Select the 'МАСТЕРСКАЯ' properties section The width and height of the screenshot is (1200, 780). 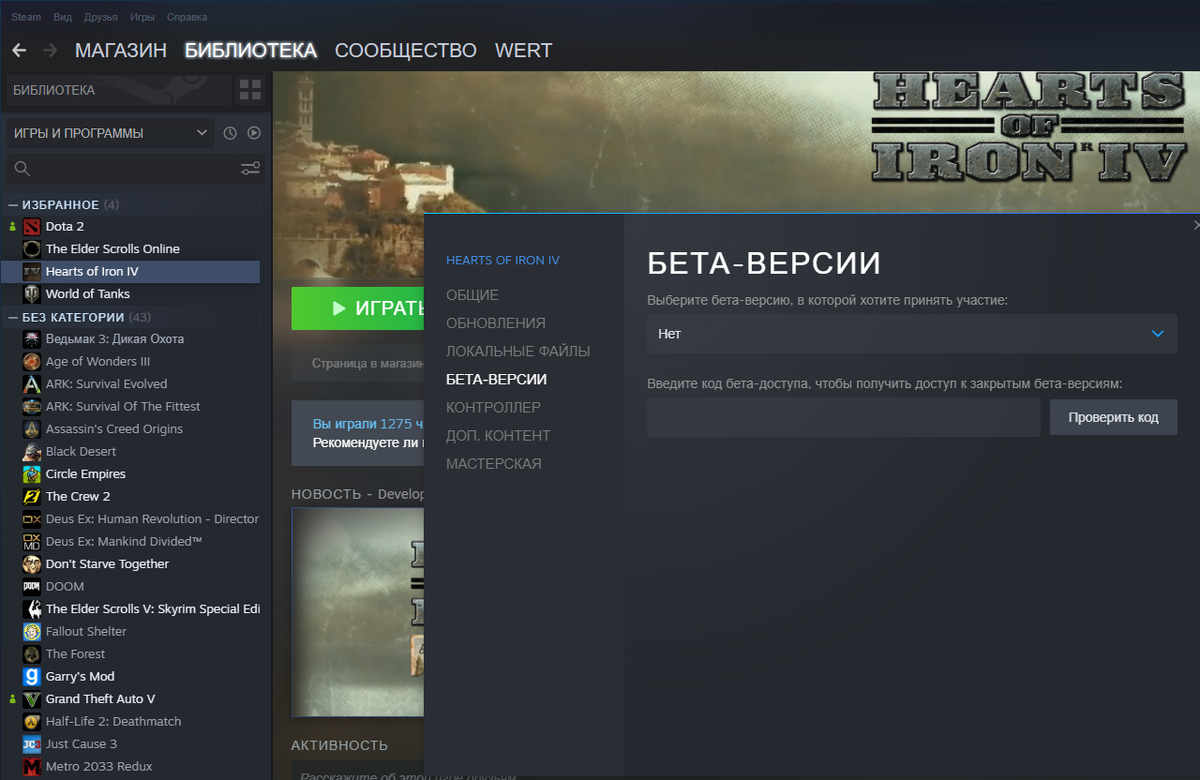494,463
